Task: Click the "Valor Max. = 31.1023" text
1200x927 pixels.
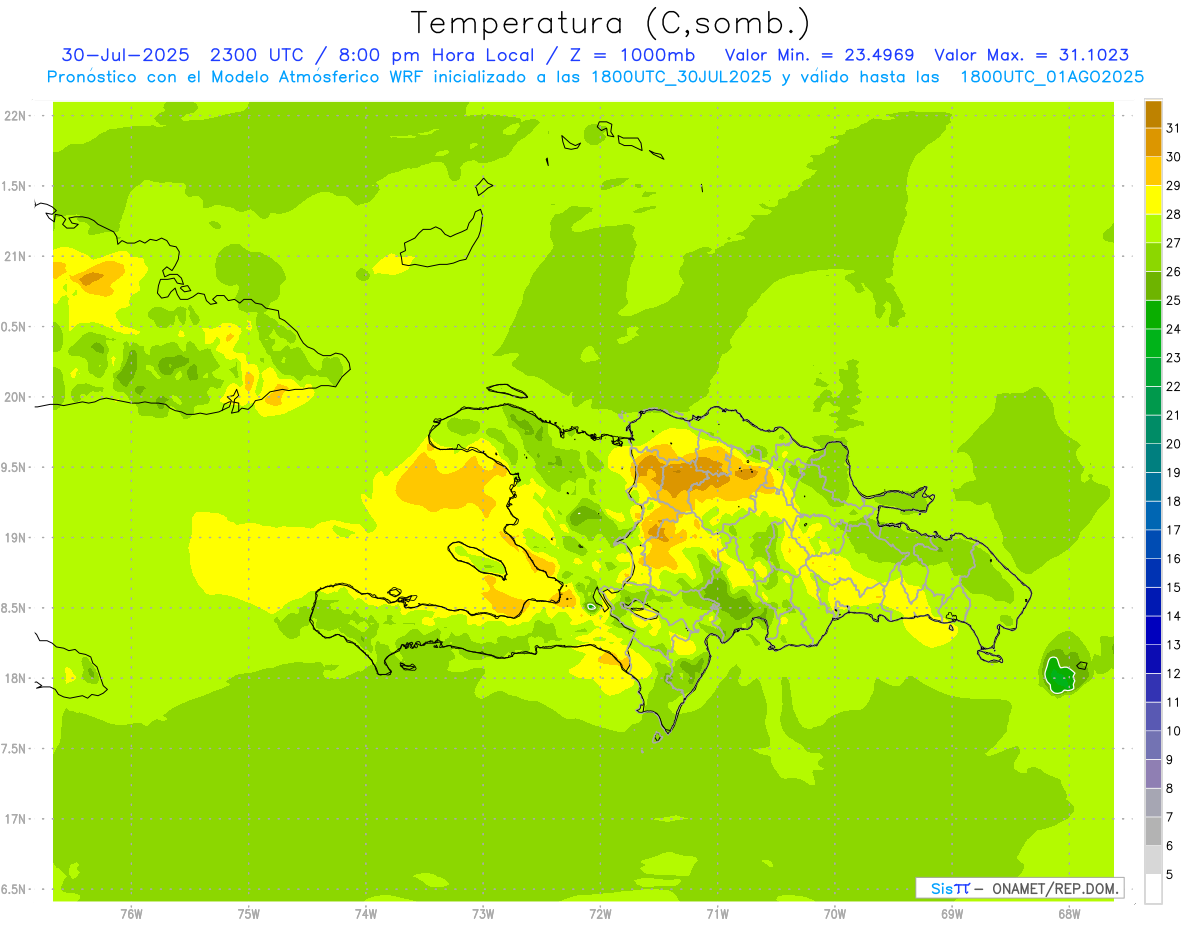Action: [x=1032, y=55]
